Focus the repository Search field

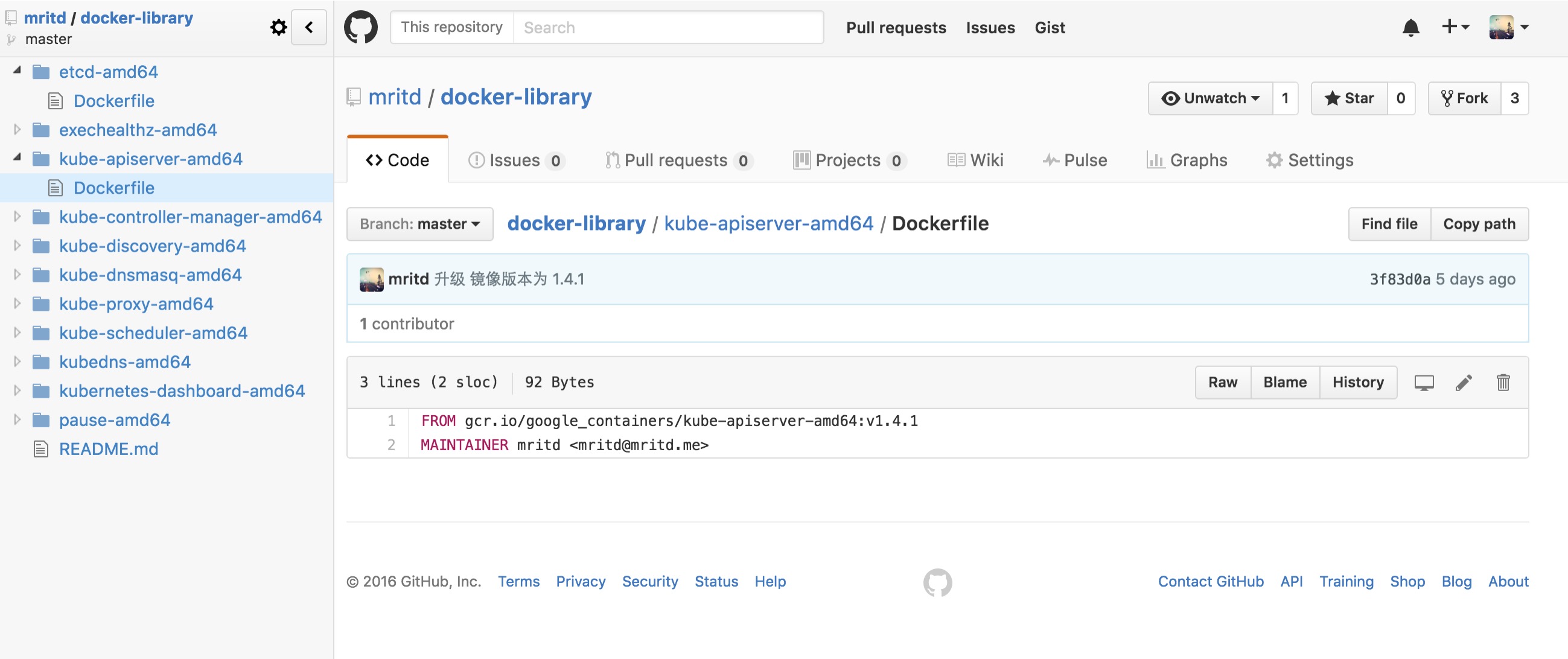pyautogui.click(x=668, y=27)
